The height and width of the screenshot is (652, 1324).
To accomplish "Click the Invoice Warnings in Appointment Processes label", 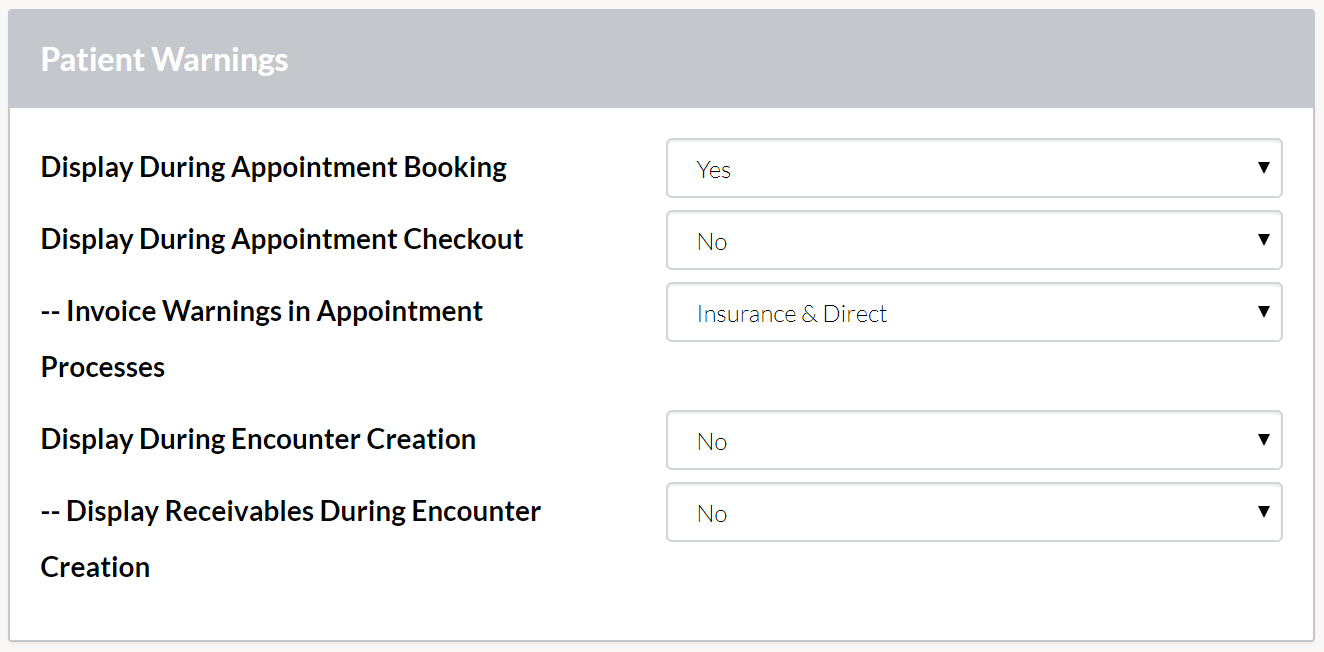I will pos(262,339).
